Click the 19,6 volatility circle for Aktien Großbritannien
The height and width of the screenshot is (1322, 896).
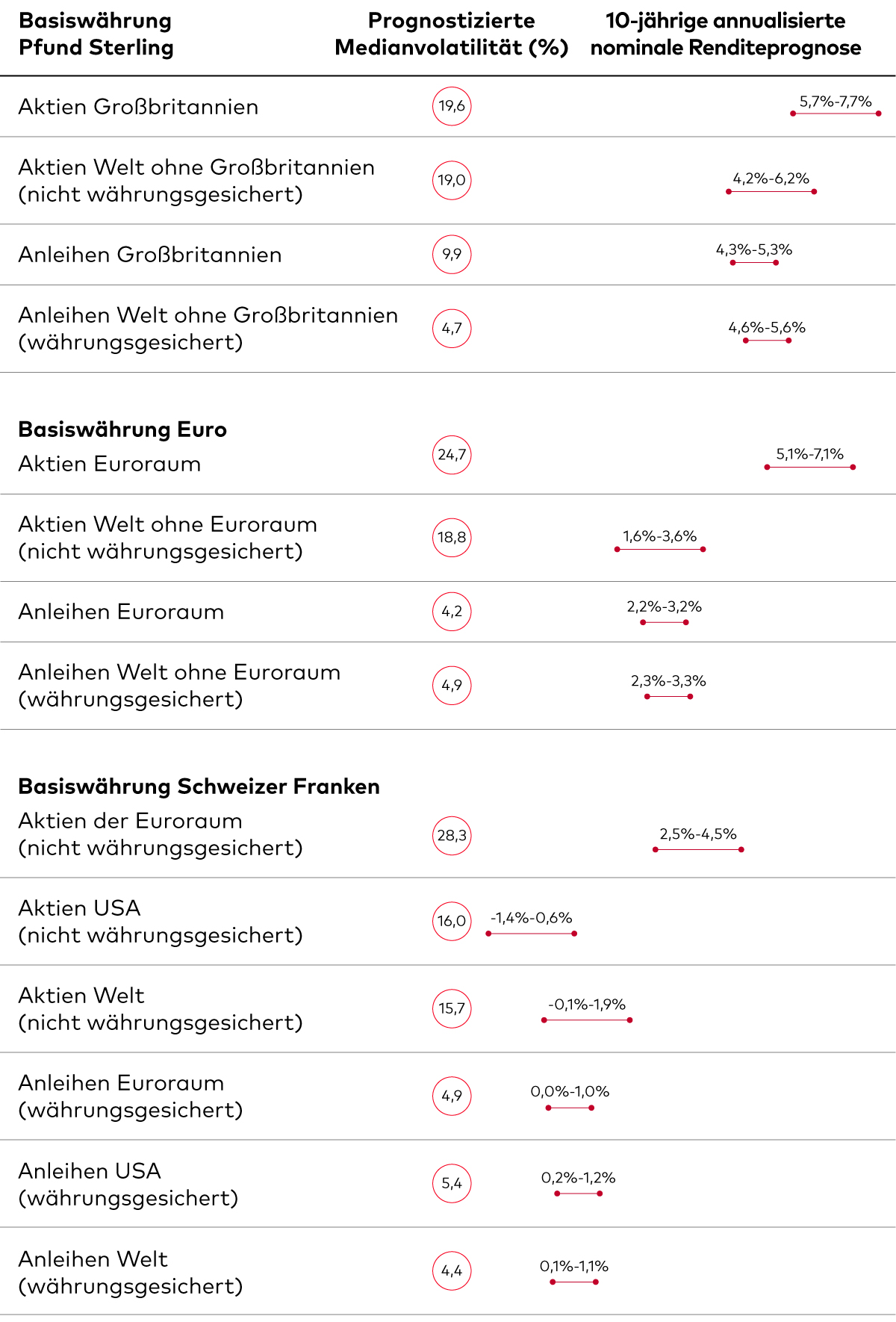(452, 106)
